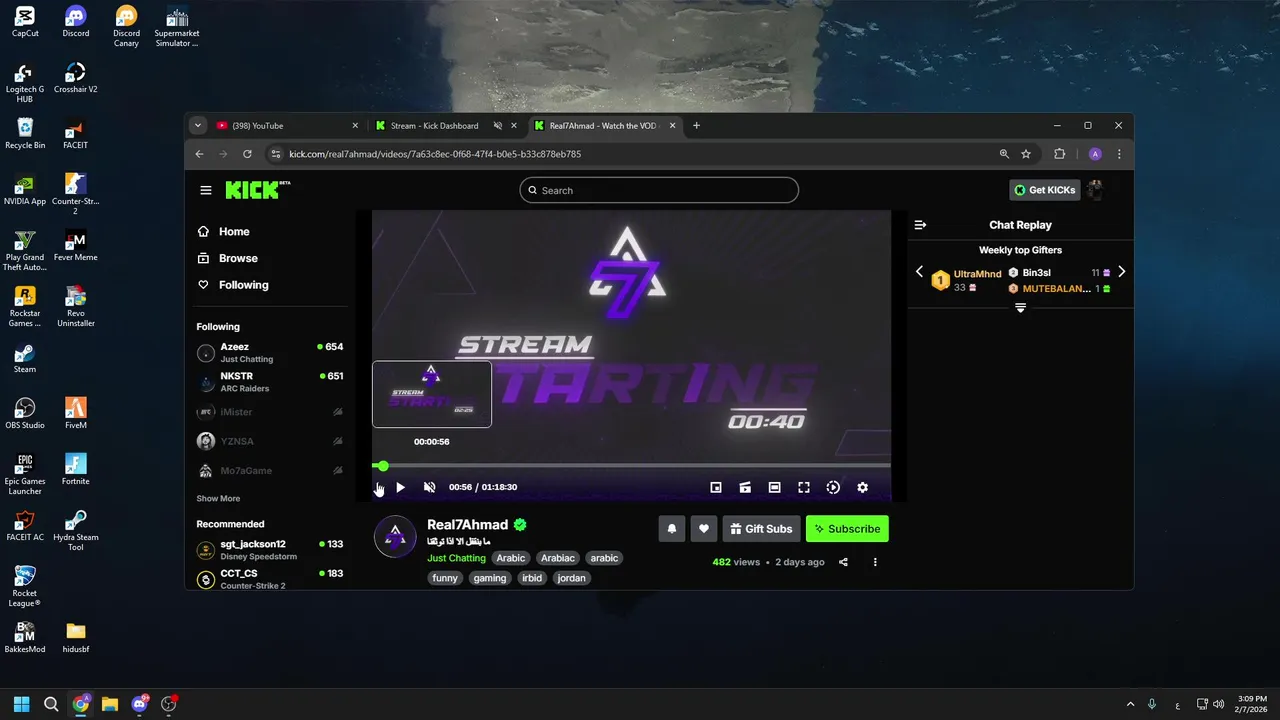The height and width of the screenshot is (720, 1280).
Task: Open the video player settings gear
Action: tap(863, 488)
